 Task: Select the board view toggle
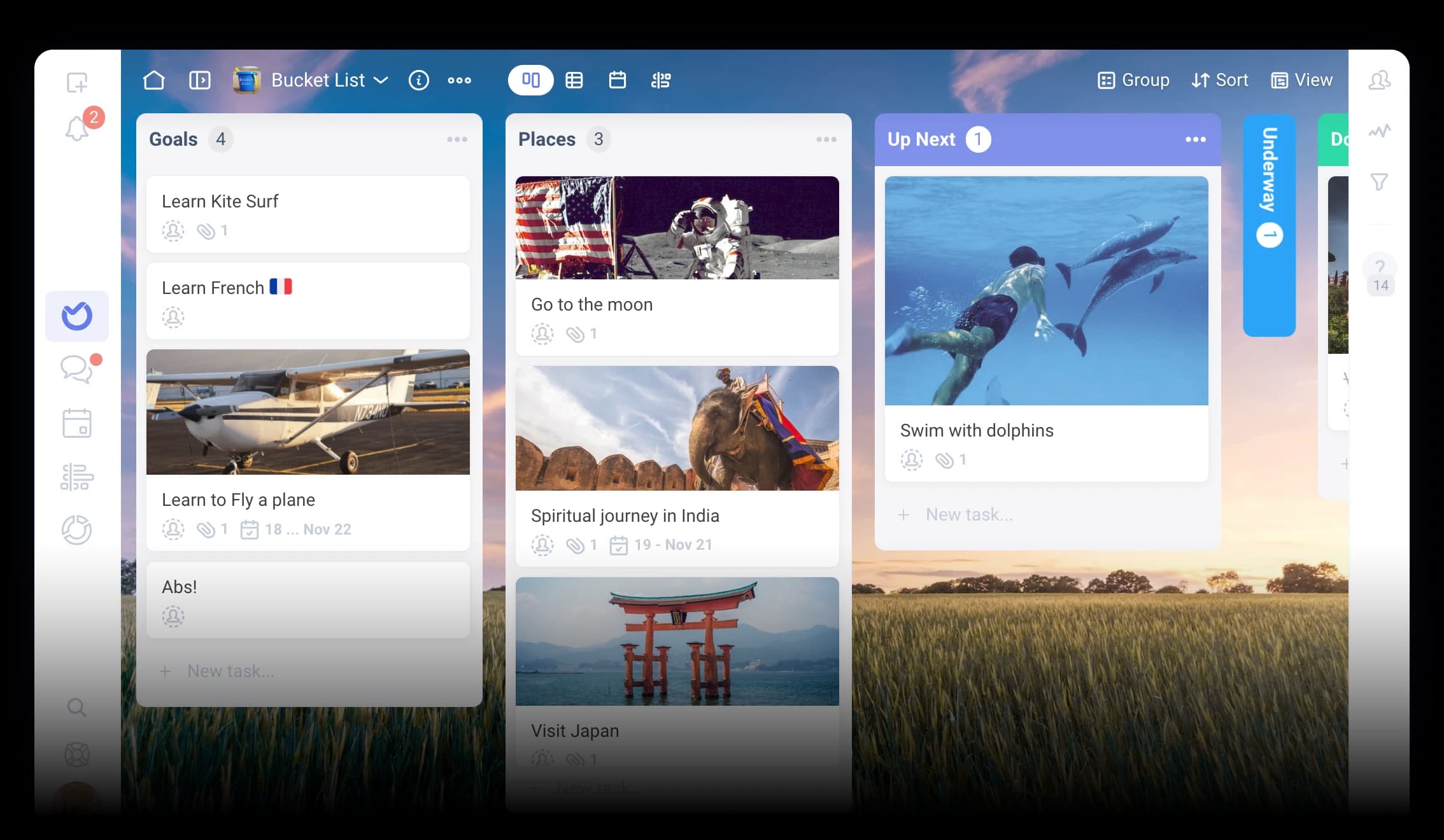coord(530,80)
